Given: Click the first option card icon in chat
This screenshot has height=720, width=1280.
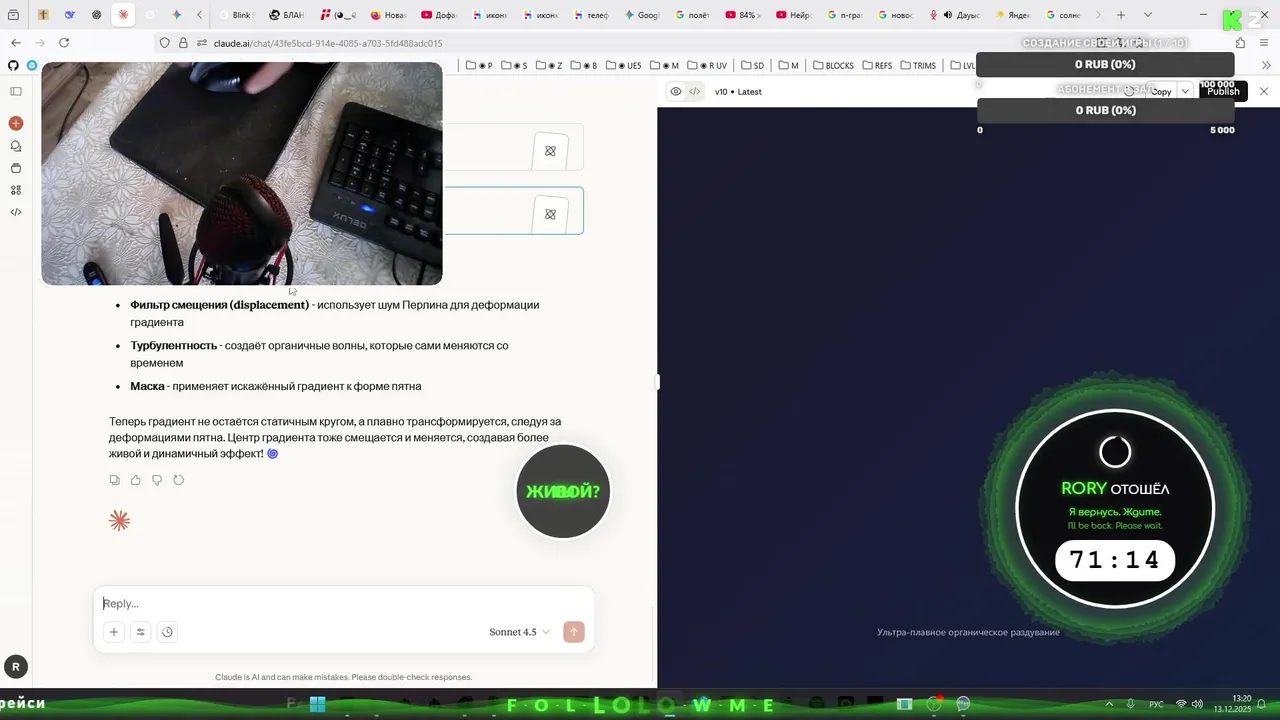Looking at the screenshot, I should [550, 151].
